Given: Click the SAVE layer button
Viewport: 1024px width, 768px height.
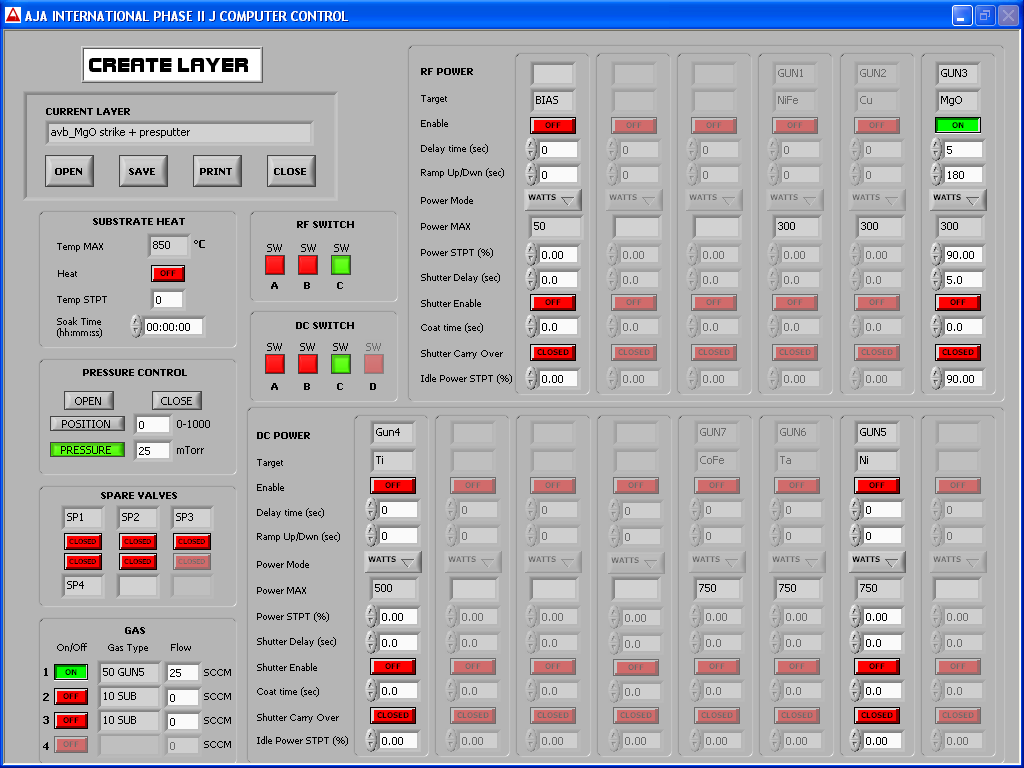Looking at the screenshot, I should [x=142, y=171].
